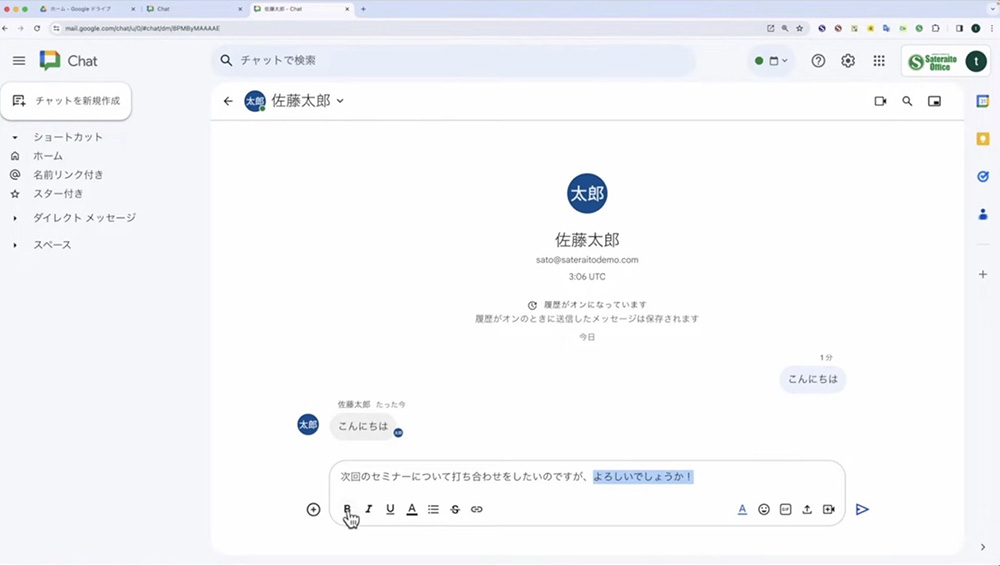Apply bold formatting to selected text
Image resolution: width=1000 pixels, height=566 pixels.
347,509
